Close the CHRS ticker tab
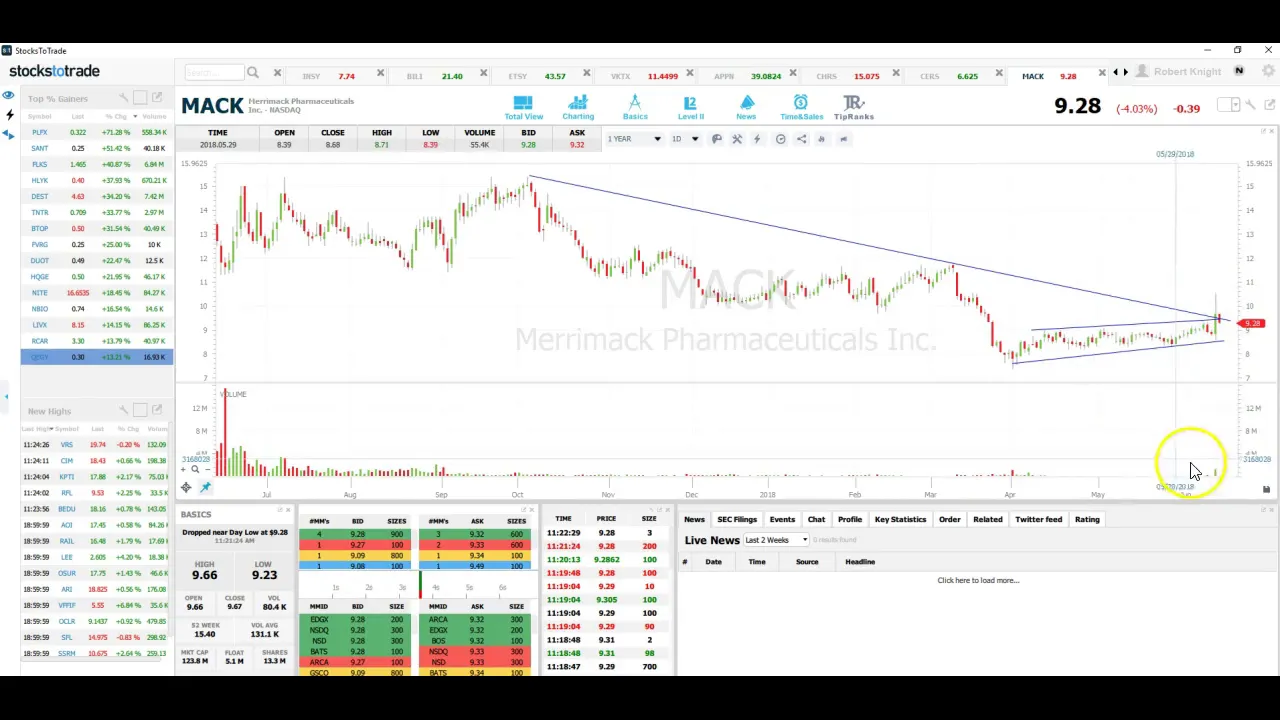 click(x=896, y=73)
